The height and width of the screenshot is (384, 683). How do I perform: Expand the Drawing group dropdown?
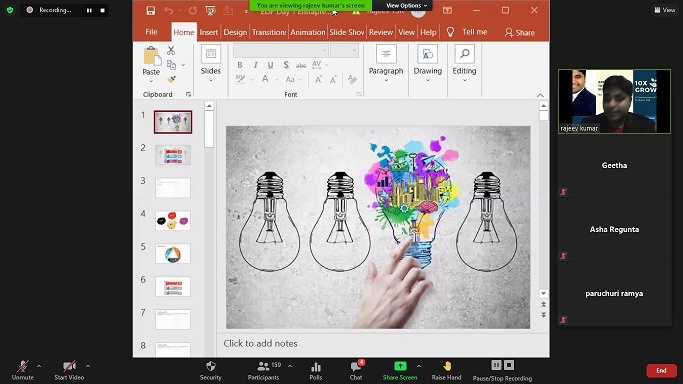tap(428, 81)
